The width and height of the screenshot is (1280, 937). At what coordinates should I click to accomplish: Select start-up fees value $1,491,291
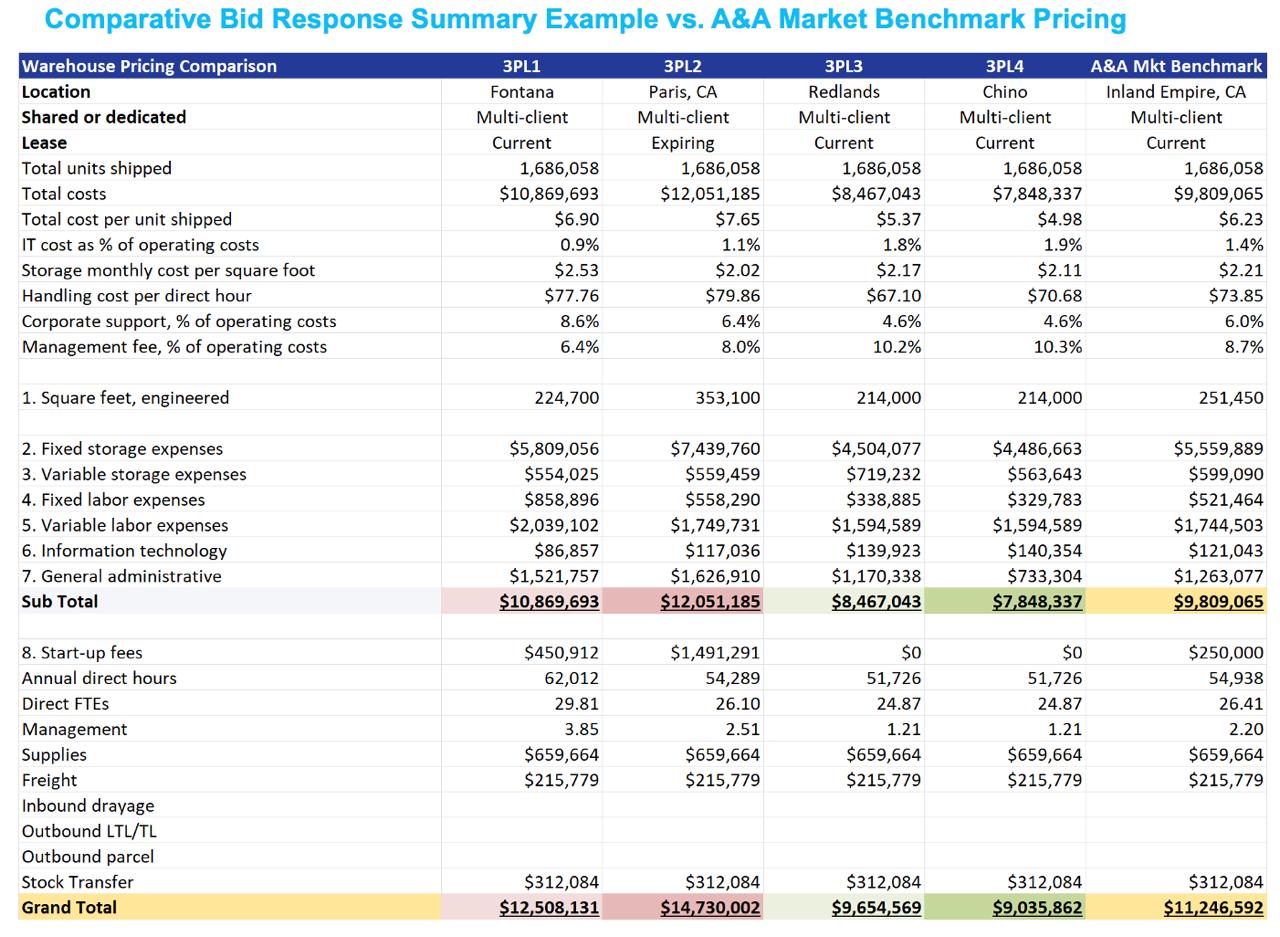point(715,653)
